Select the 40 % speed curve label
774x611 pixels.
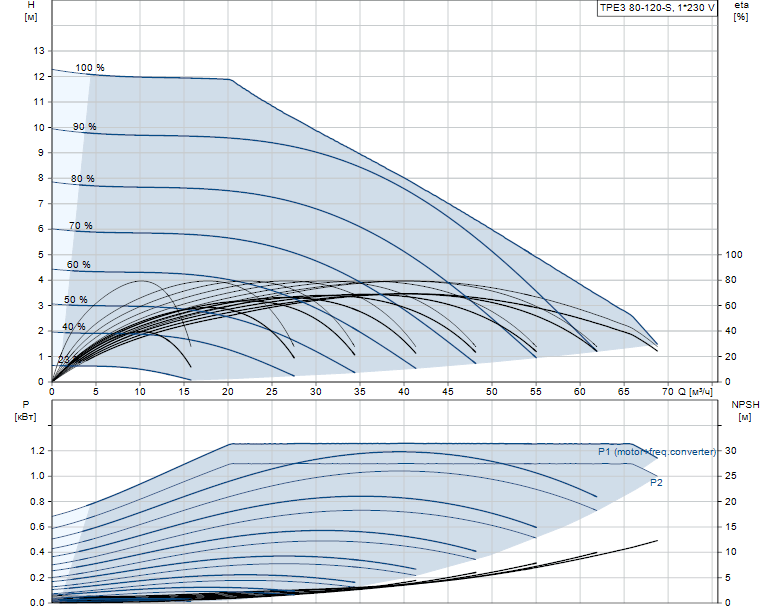(x=74, y=327)
